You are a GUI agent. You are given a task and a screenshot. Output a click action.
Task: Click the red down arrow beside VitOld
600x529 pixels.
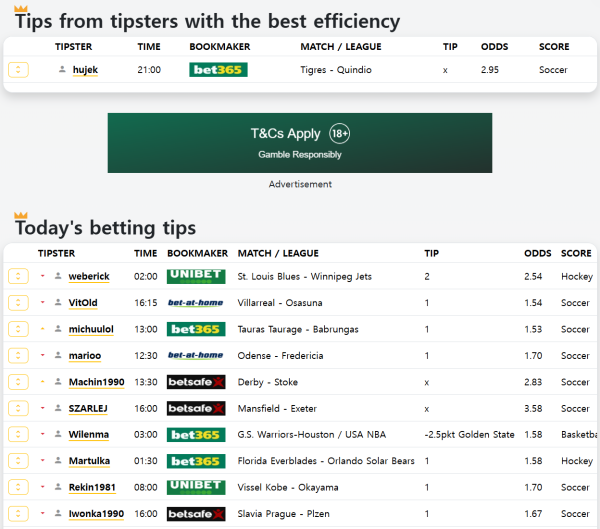coord(43,302)
